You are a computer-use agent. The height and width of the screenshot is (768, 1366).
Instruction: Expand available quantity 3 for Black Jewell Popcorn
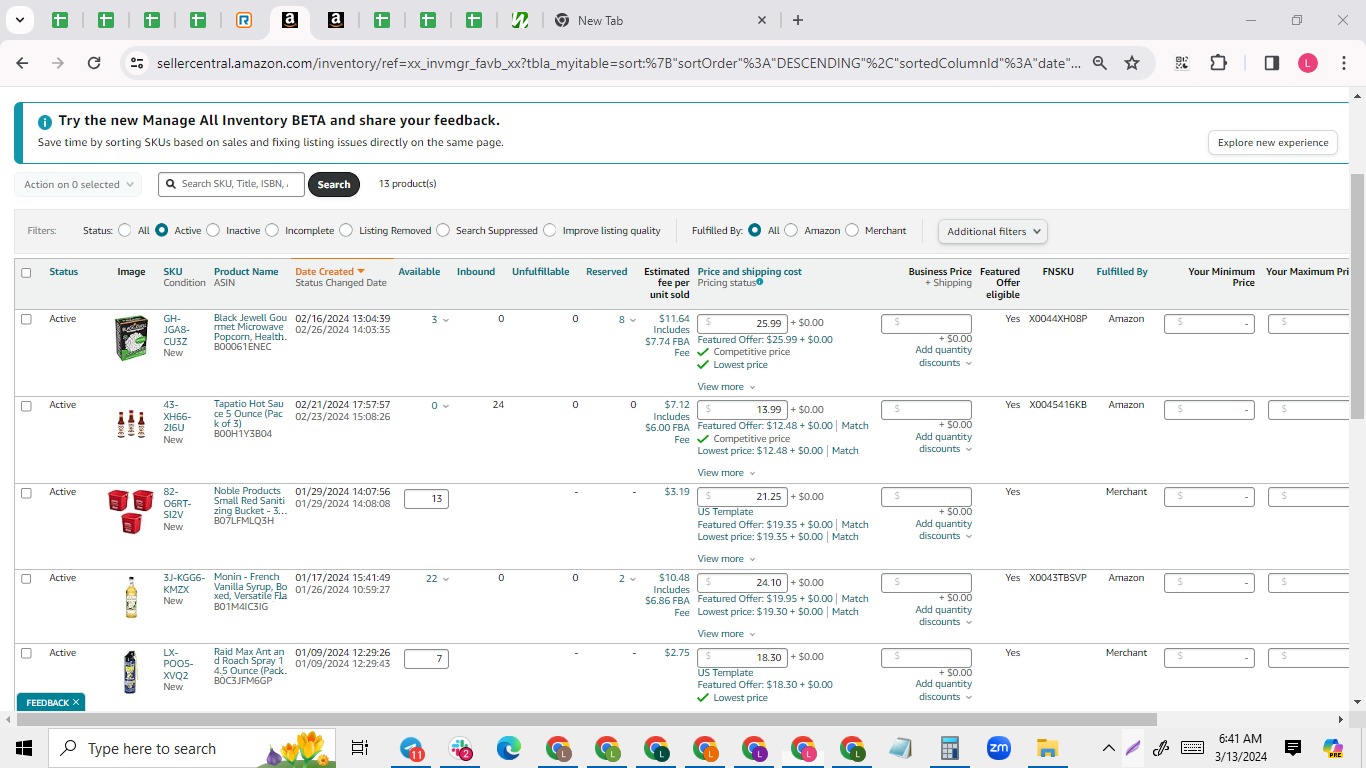[x=440, y=320]
